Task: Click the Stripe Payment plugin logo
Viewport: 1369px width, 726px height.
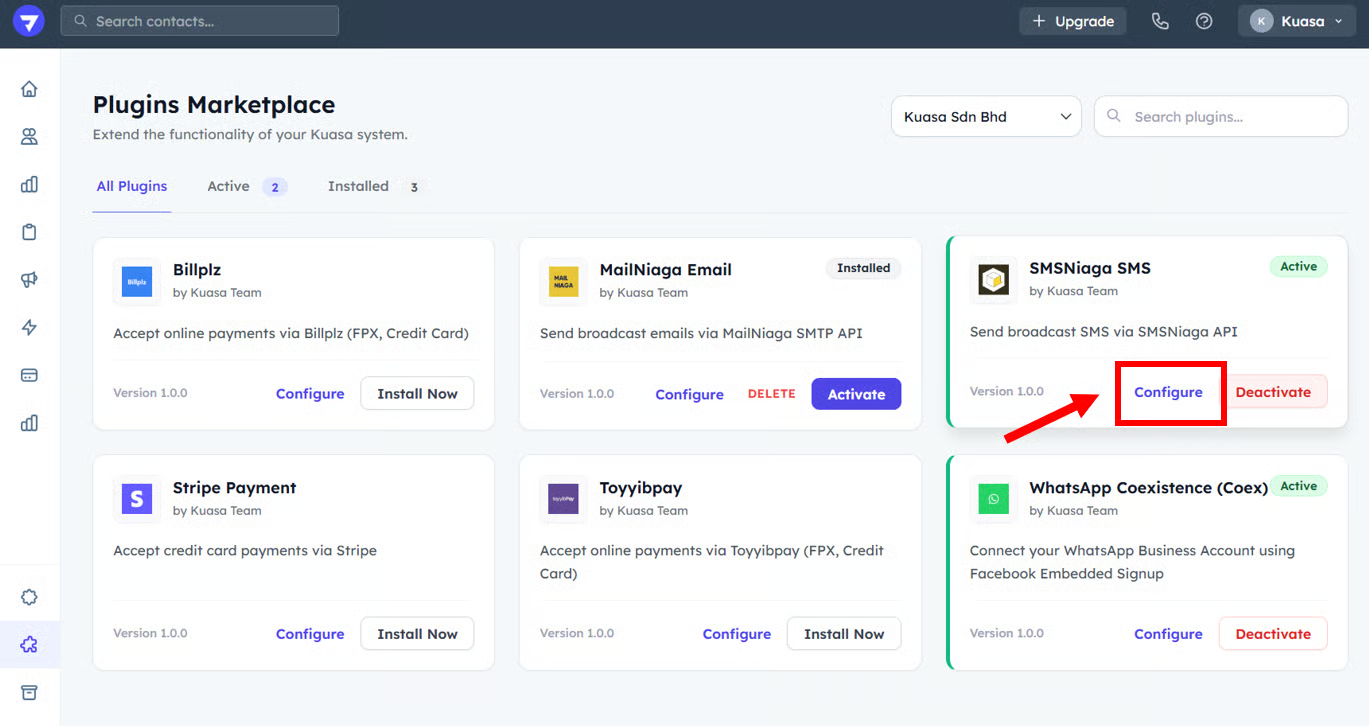Action: coord(137,498)
